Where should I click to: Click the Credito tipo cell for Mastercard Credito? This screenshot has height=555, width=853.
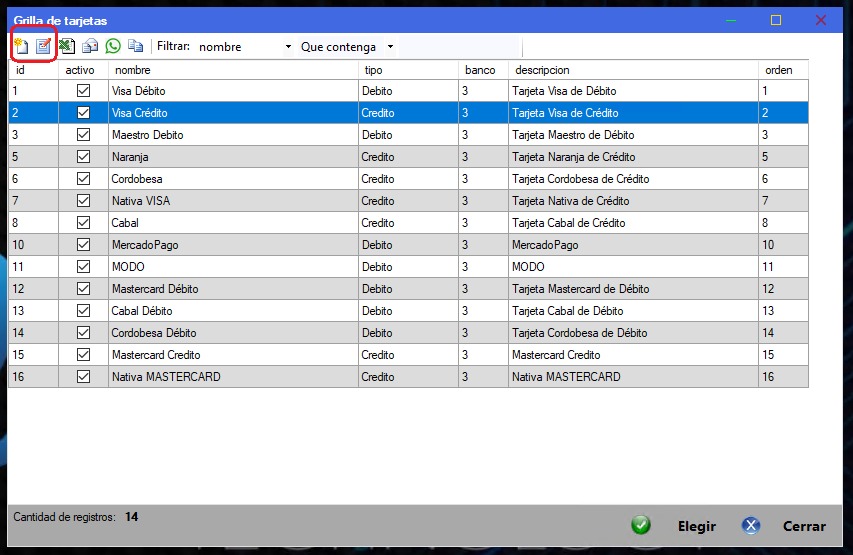(408, 355)
